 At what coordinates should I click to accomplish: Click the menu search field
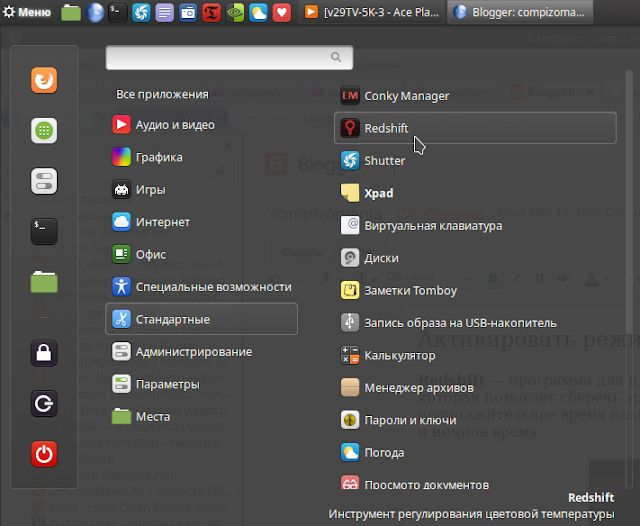coord(229,57)
